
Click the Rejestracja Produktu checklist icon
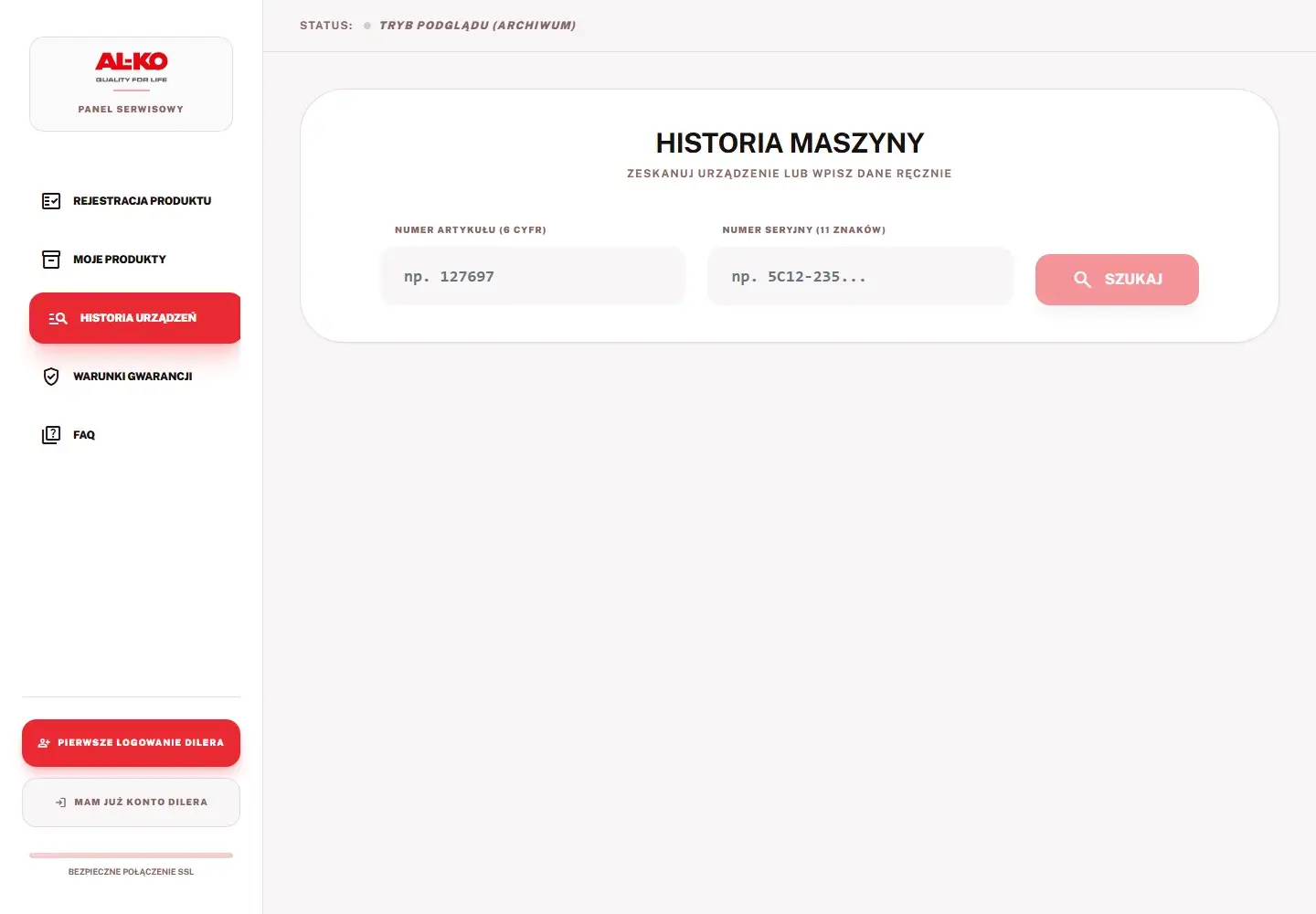click(x=51, y=201)
